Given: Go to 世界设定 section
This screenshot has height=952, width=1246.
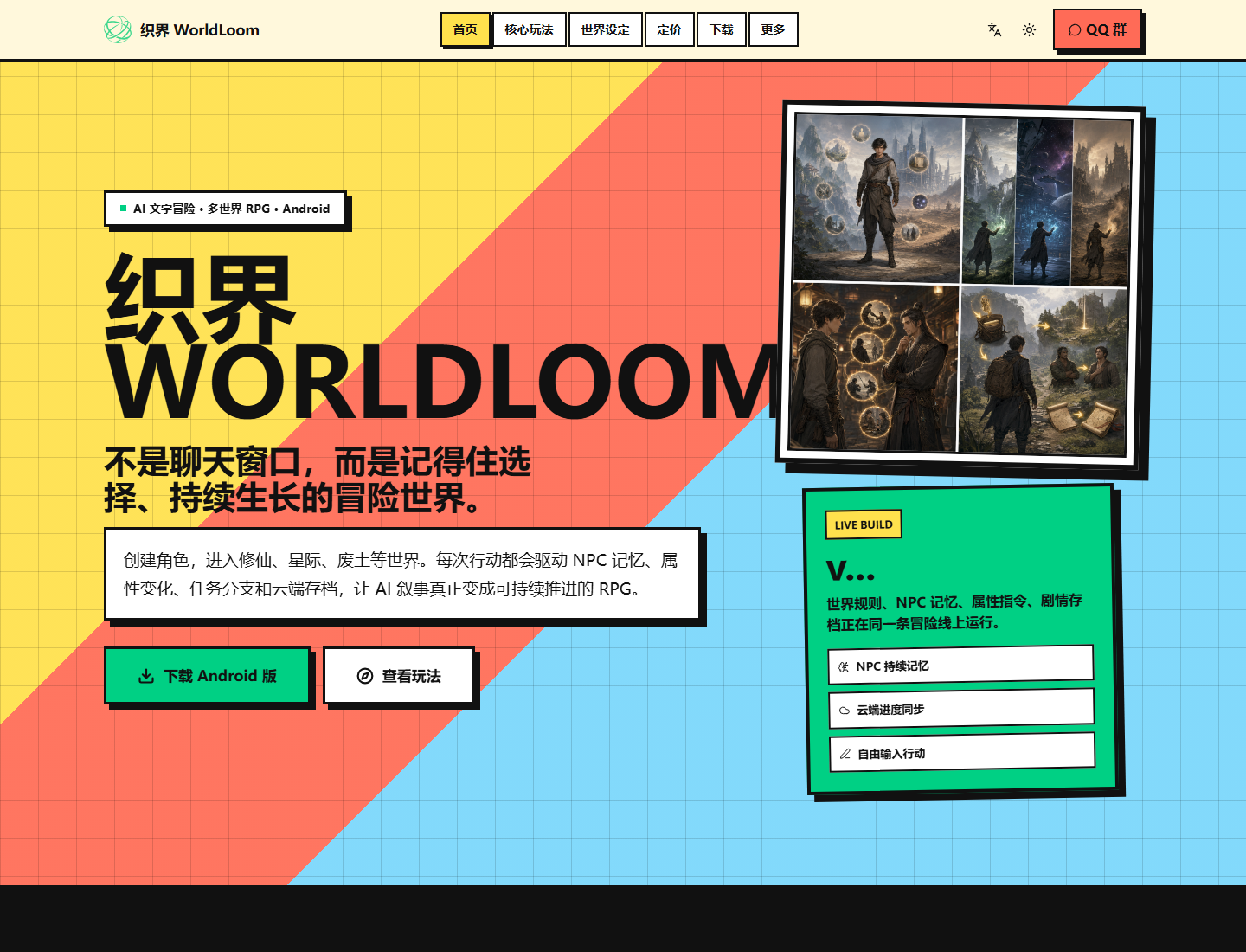Looking at the screenshot, I should pos(605,29).
